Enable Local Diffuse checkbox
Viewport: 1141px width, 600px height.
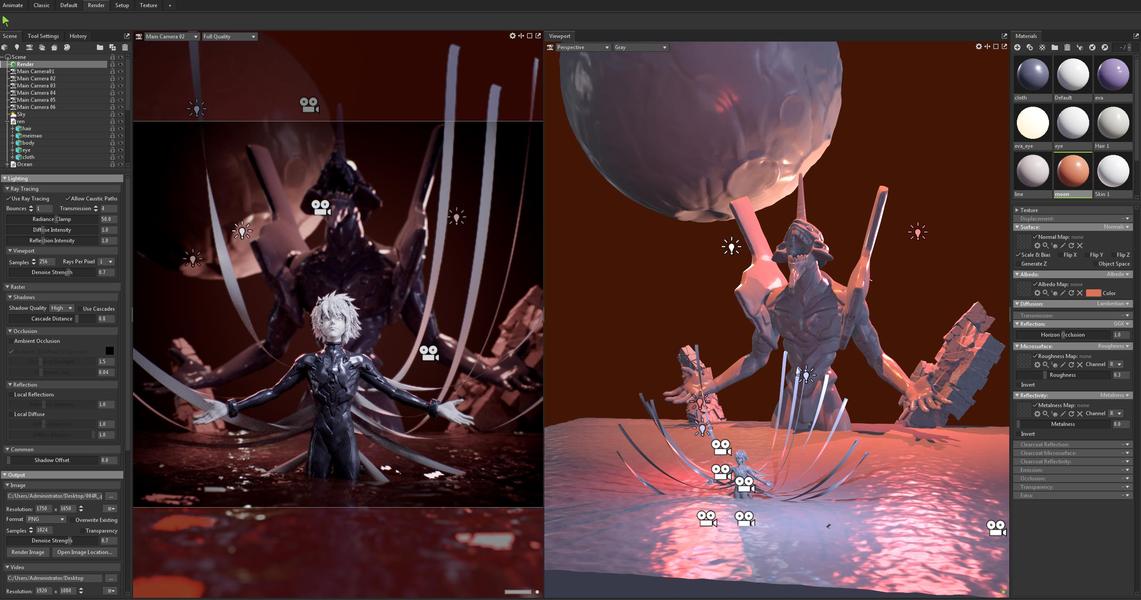[10, 415]
